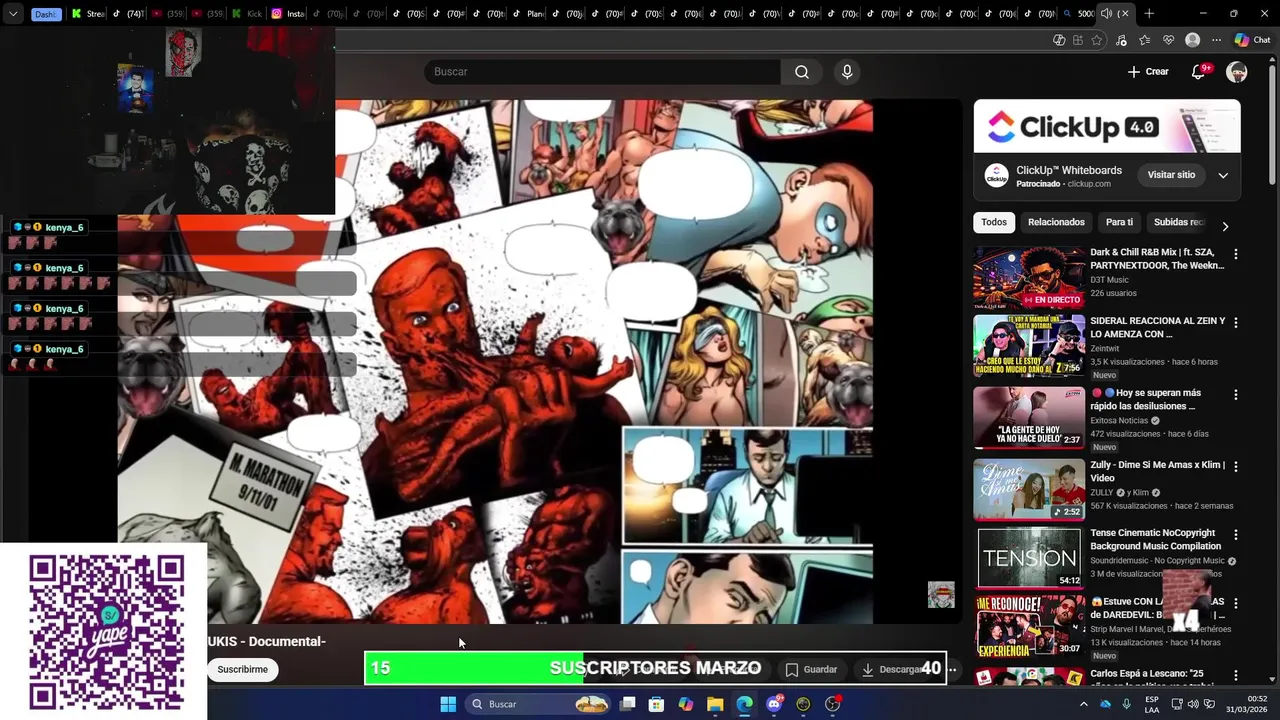The height and width of the screenshot is (720, 1280).
Task: Mute the audio-playing browser tab
Action: click(x=1106, y=14)
